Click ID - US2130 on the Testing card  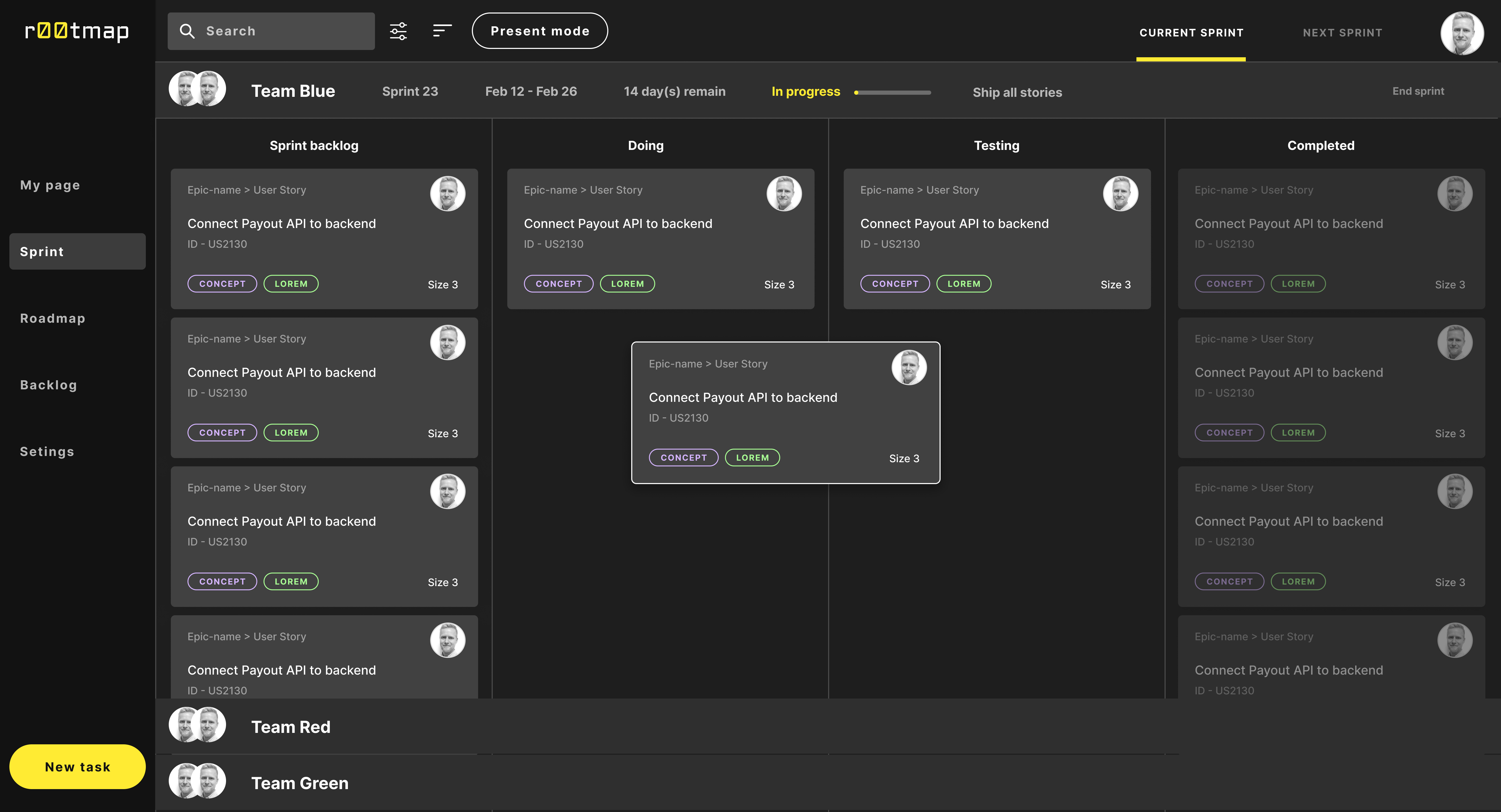point(890,244)
